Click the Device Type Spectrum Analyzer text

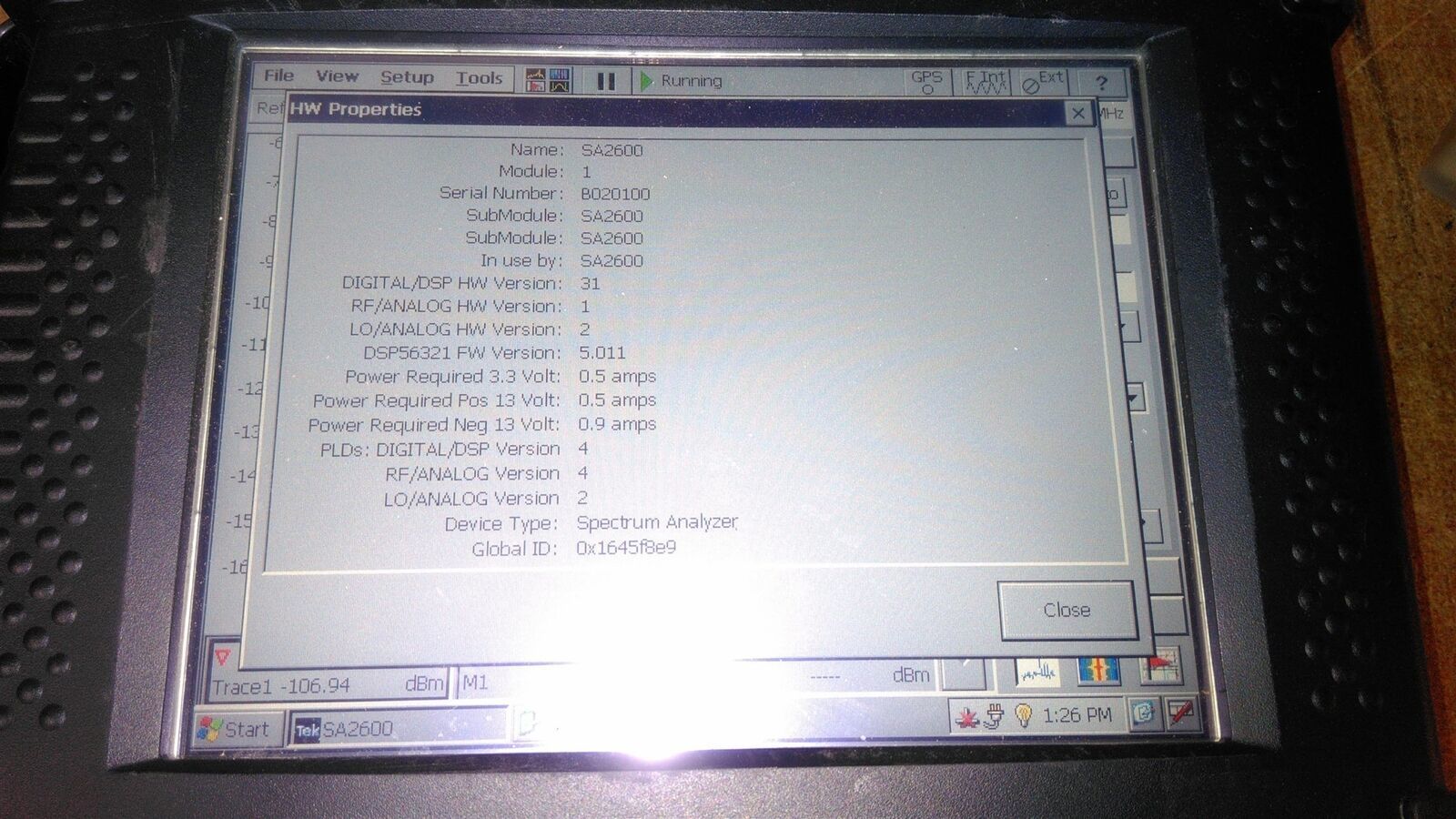(x=657, y=522)
